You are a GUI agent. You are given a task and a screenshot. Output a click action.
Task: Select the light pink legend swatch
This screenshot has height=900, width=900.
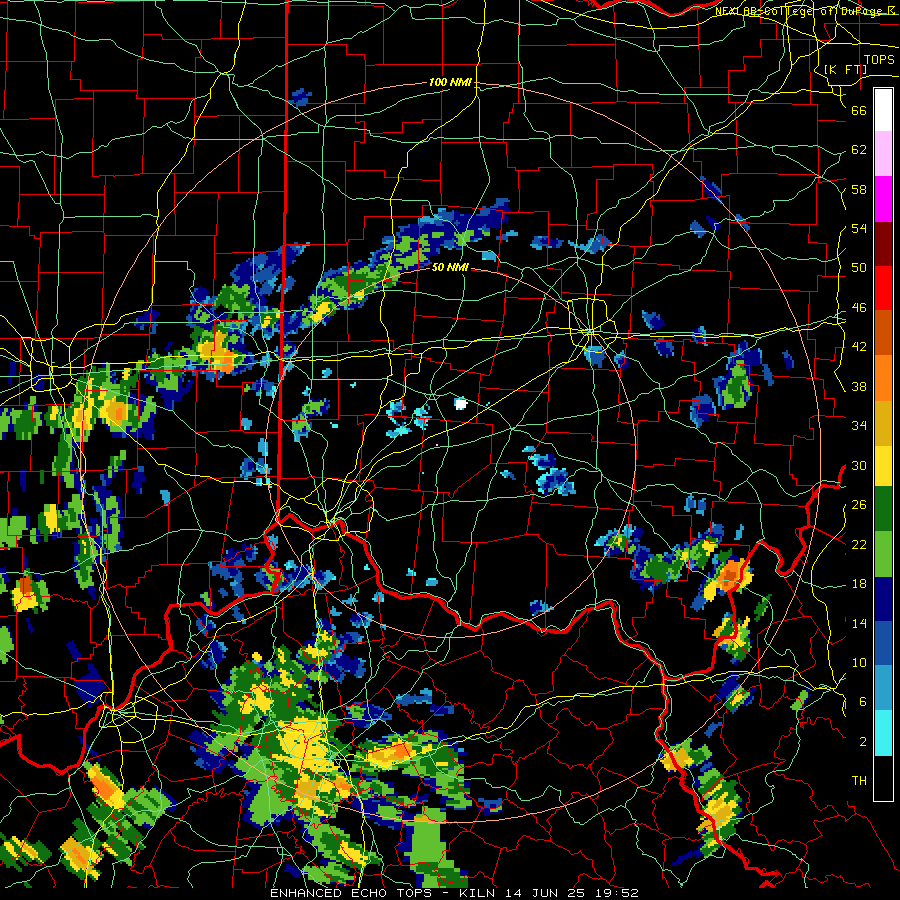pyautogui.click(x=883, y=154)
